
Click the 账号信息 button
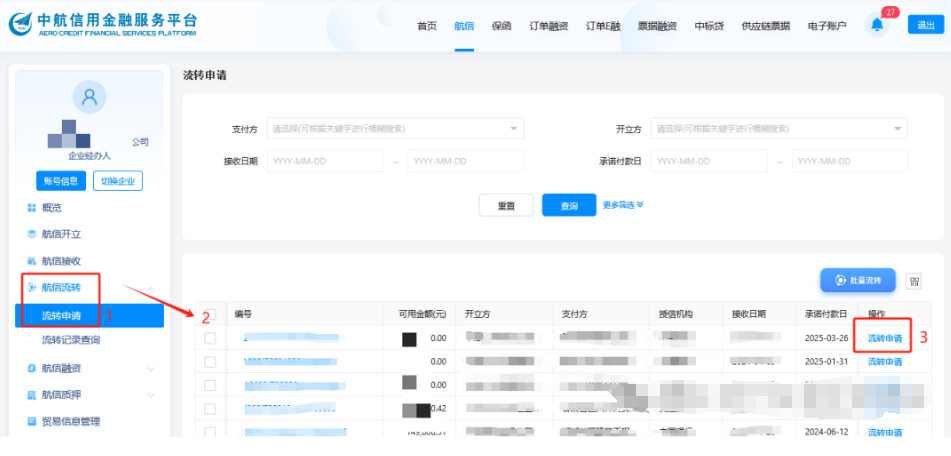[61, 181]
